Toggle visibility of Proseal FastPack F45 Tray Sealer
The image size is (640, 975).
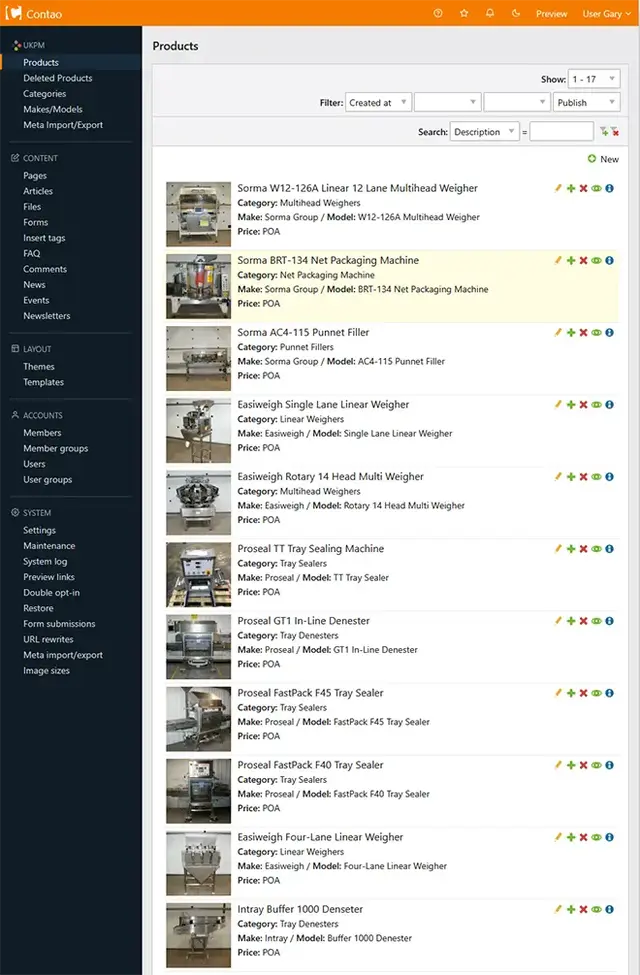point(596,693)
